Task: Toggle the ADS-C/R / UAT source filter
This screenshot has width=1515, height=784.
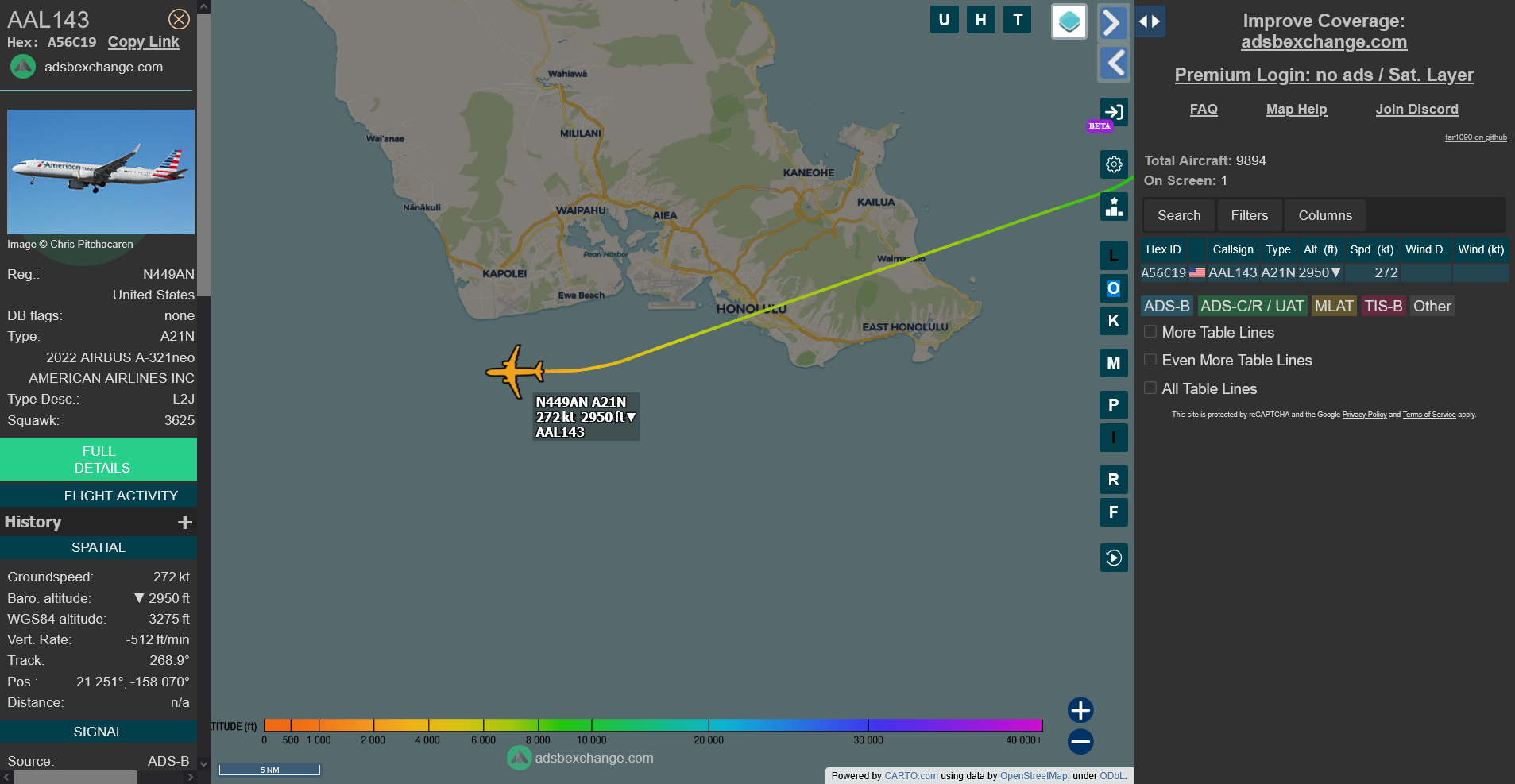Action: 1252,306
